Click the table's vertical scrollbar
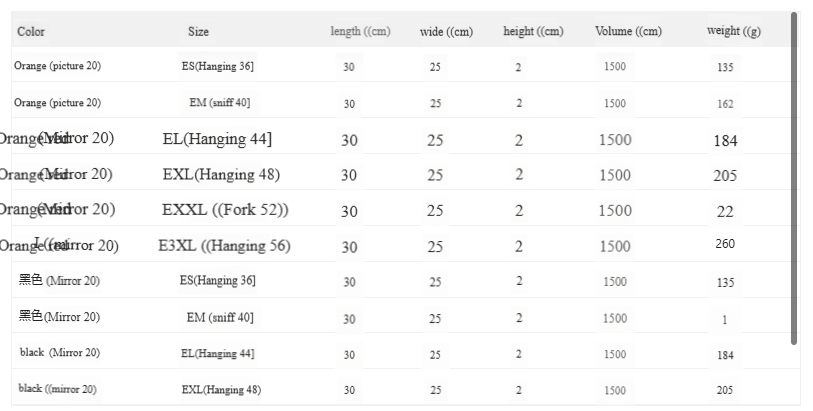Viewport: 813px width, 411px height. 794,180
